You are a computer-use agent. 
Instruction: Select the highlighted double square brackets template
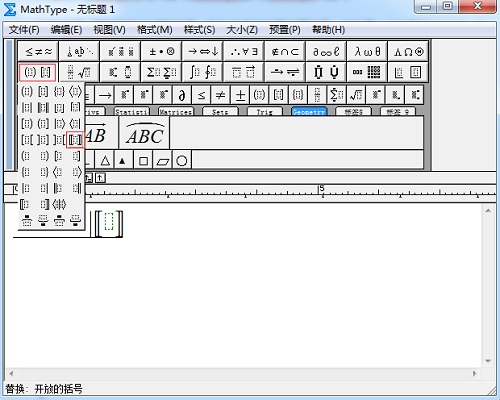75,140
